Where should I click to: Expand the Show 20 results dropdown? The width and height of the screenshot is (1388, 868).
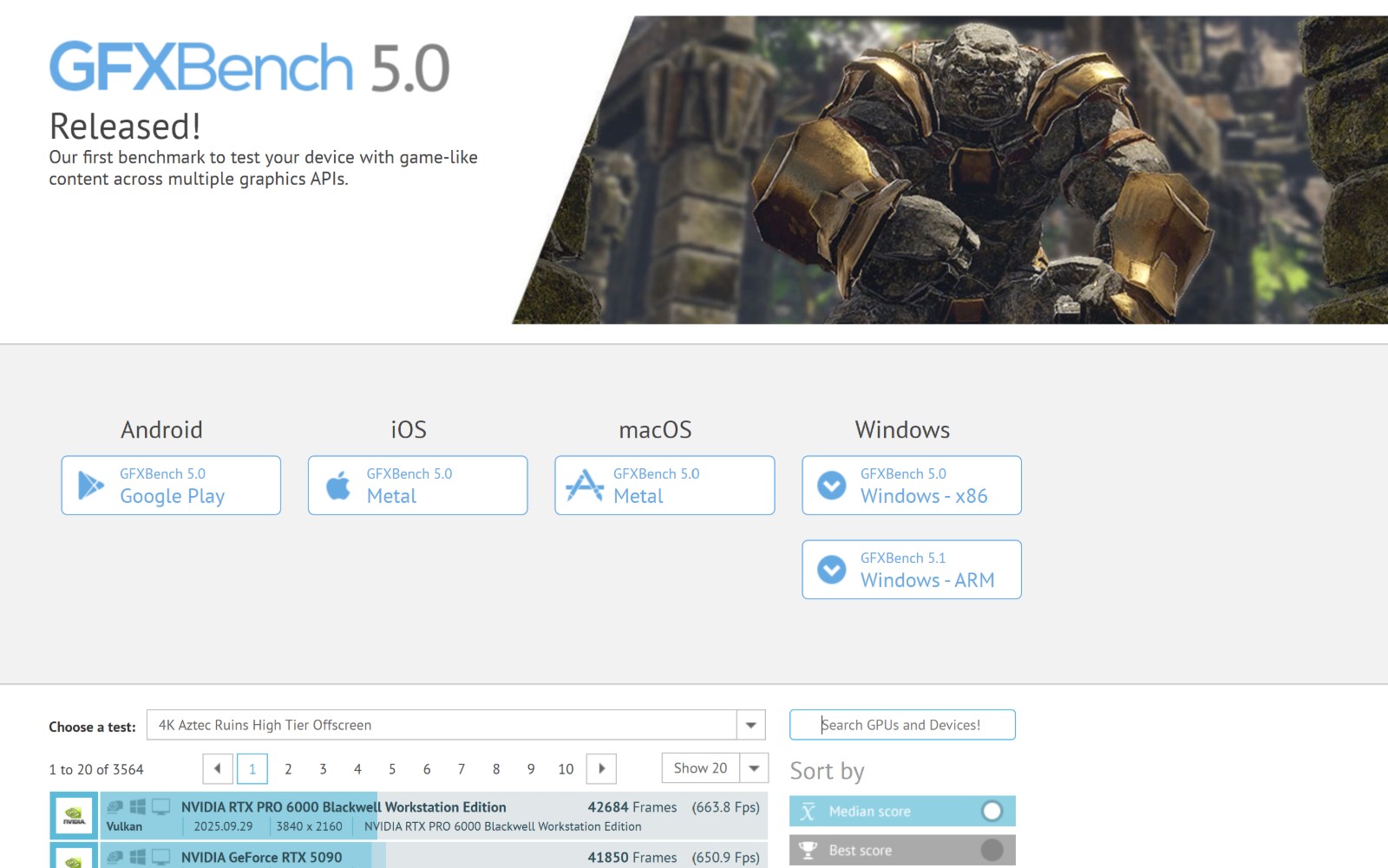point(754,769)
